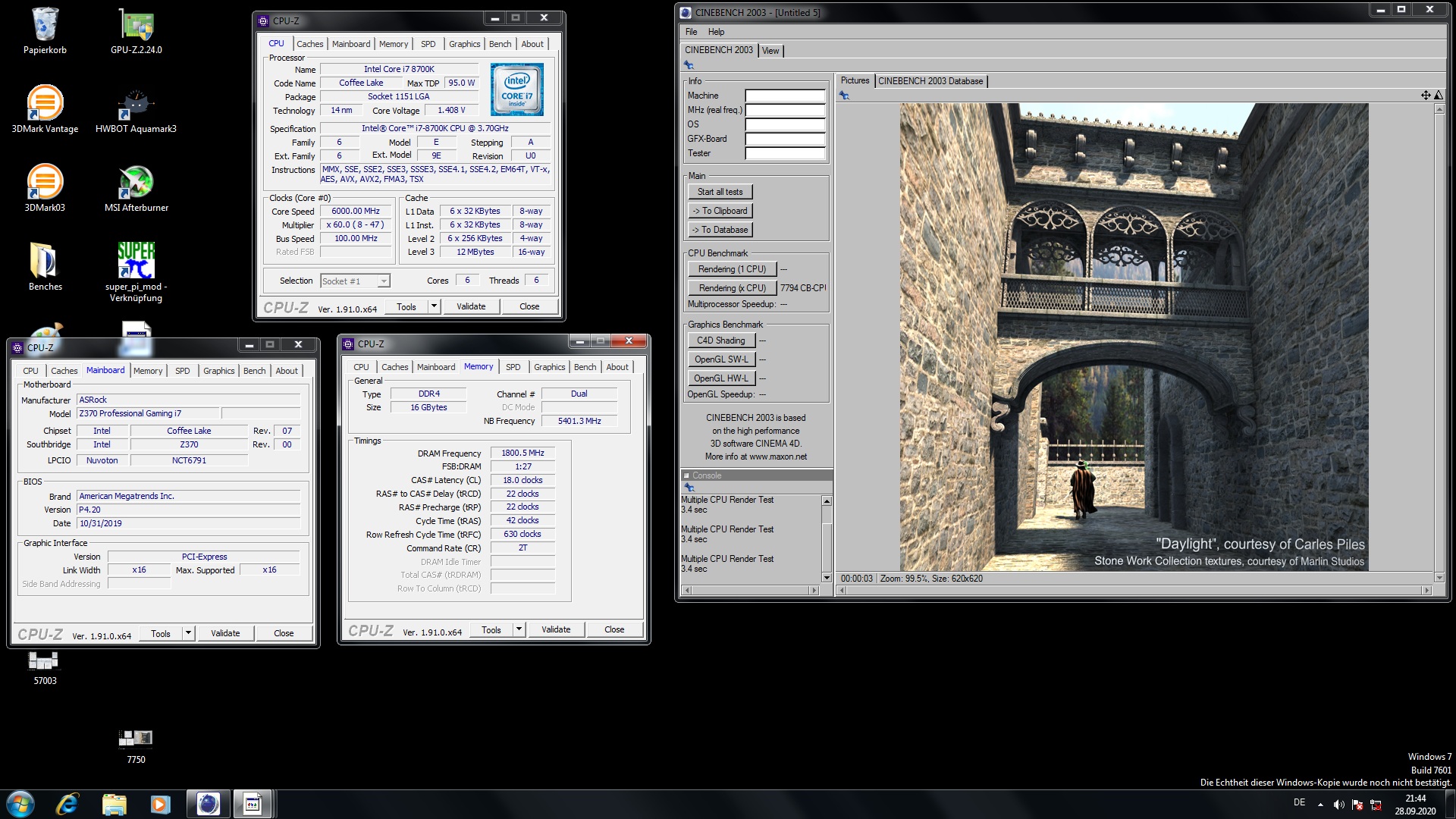Run the OpenGL SW-L benchmark
The width and height of the screenshot is (1456, 819).
721,359
